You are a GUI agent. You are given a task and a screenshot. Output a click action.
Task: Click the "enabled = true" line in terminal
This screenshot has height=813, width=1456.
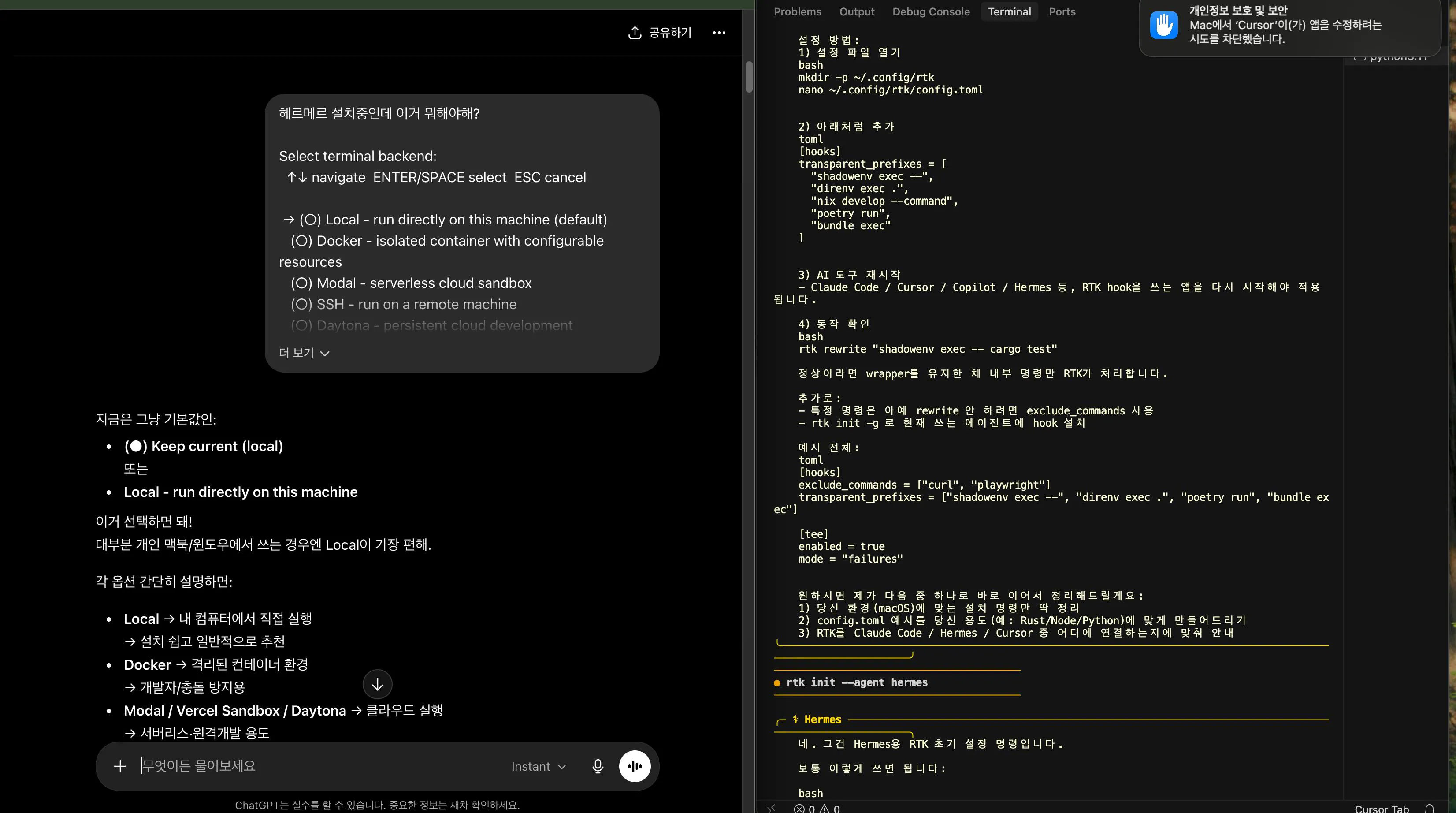point(841,546)
